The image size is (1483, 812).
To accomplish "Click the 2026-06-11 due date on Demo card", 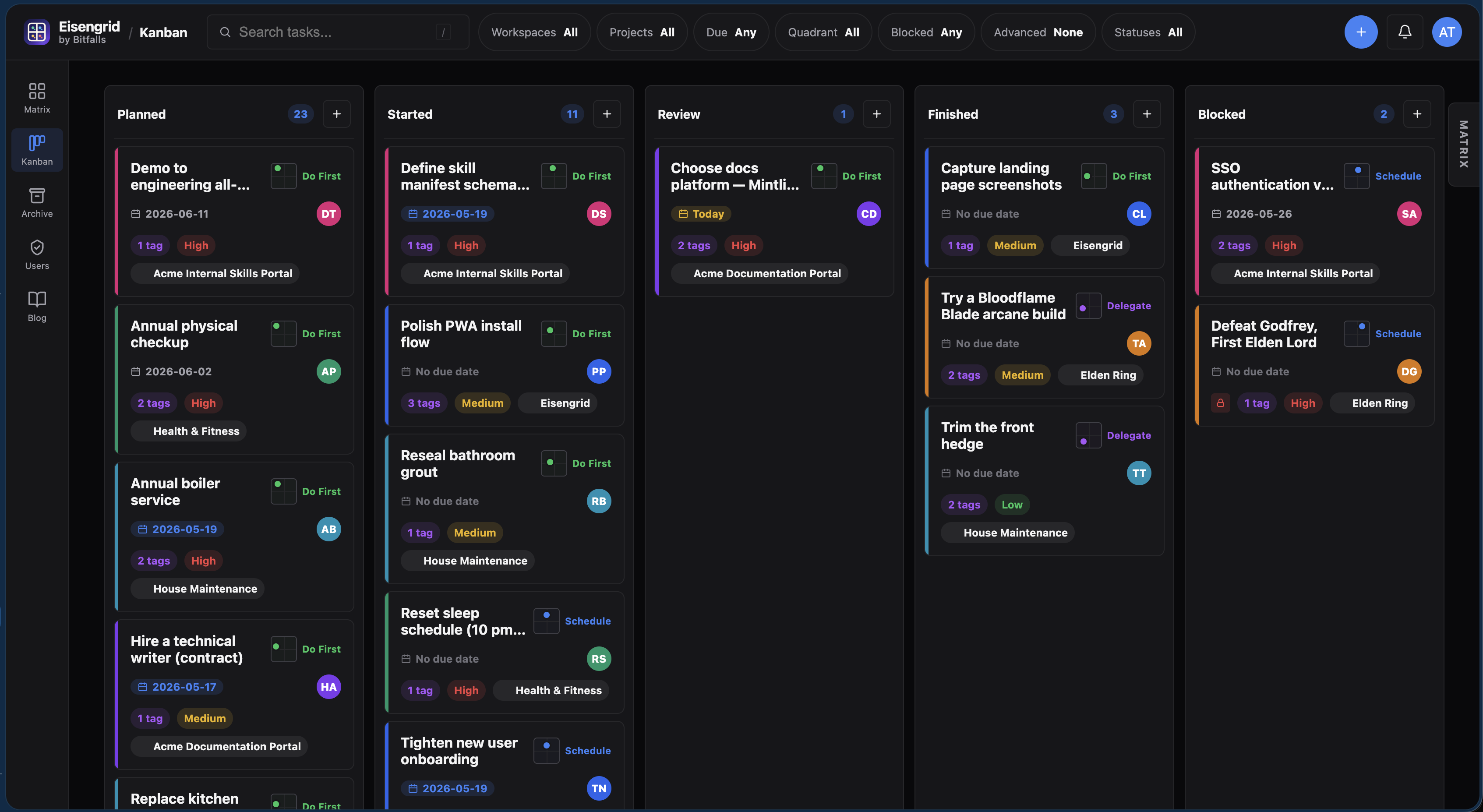I will (170, 214).
